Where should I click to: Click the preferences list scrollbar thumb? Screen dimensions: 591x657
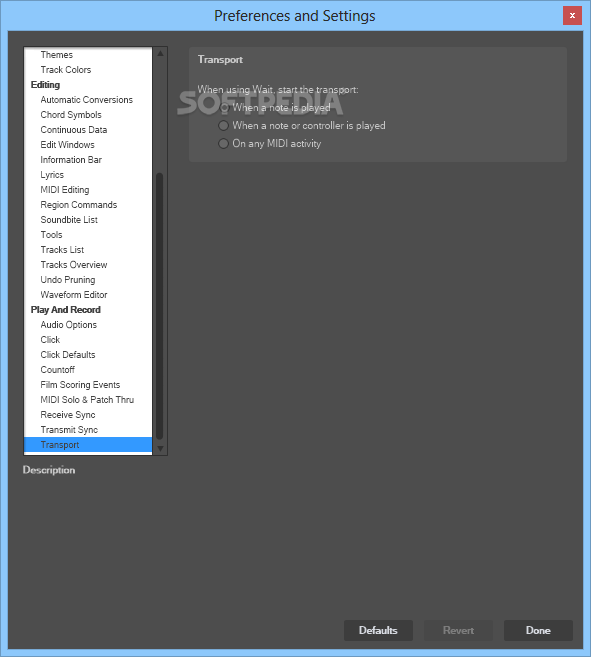click(160, 306)
